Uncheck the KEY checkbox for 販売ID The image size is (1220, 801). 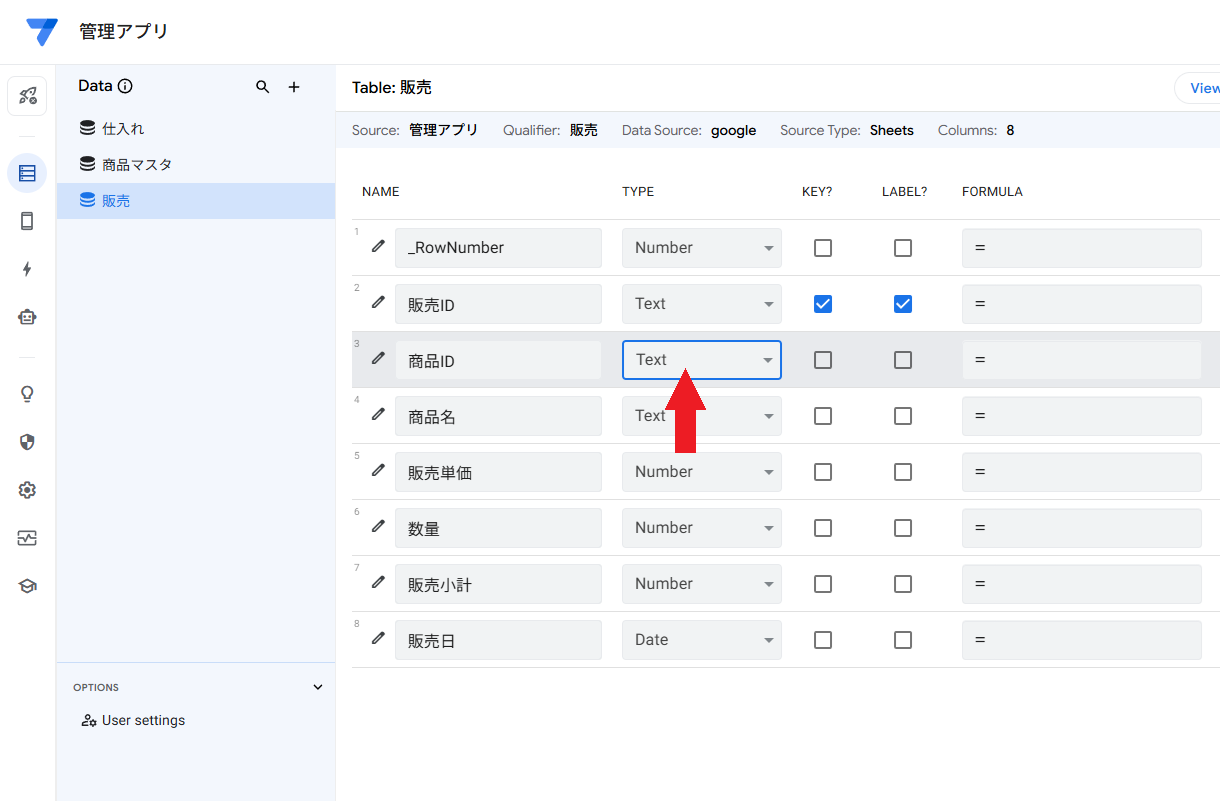(823, 304)
